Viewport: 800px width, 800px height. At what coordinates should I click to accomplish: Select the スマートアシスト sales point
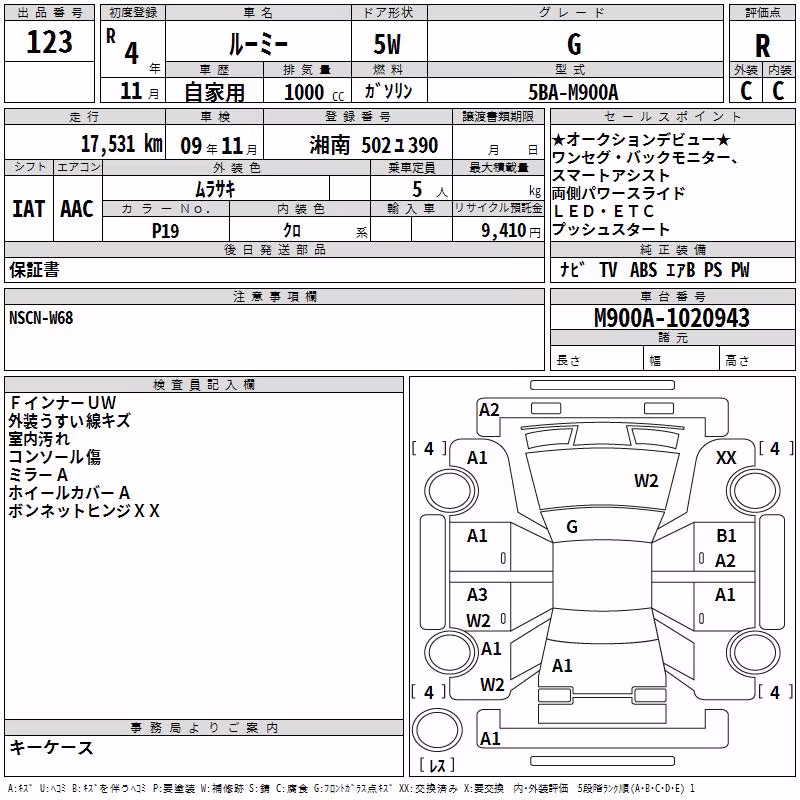(611, 176)
